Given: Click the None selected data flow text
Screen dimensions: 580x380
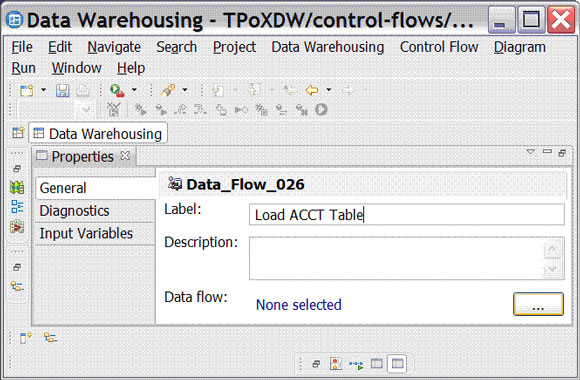Looking at the screenshot, I should [299, 305].
